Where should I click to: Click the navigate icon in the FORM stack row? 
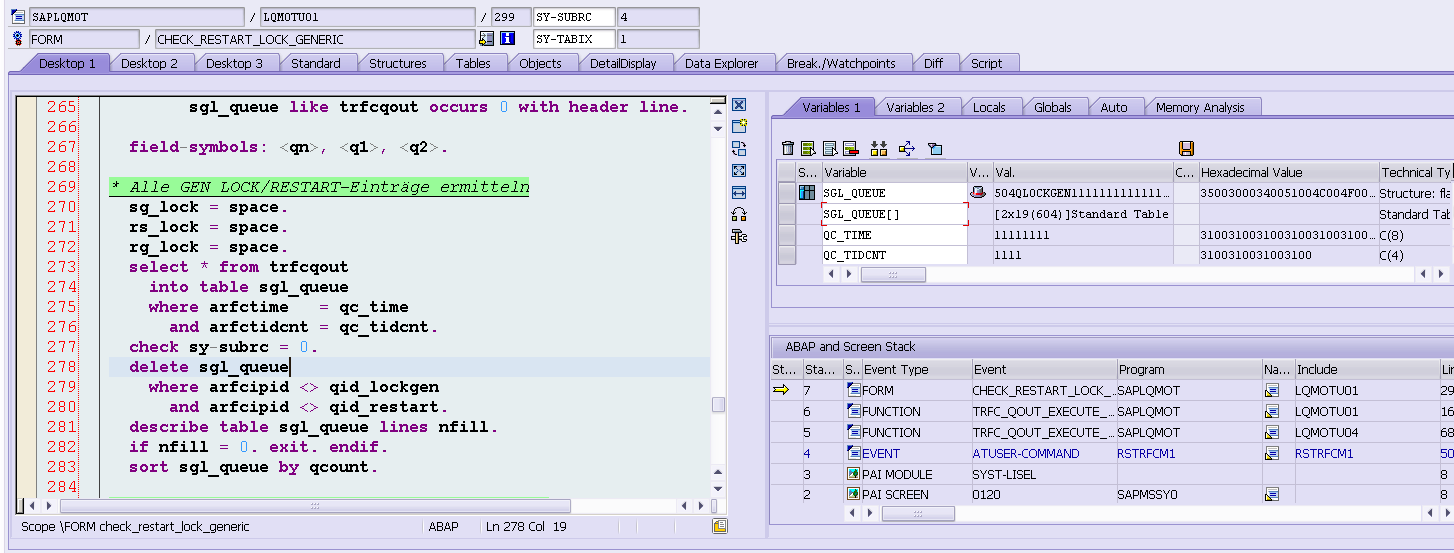point(1272,390)
